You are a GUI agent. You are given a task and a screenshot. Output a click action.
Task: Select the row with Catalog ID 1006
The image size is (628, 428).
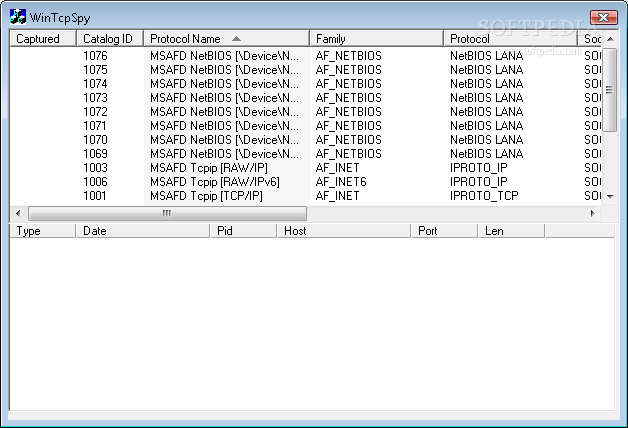tap(306, 182)
